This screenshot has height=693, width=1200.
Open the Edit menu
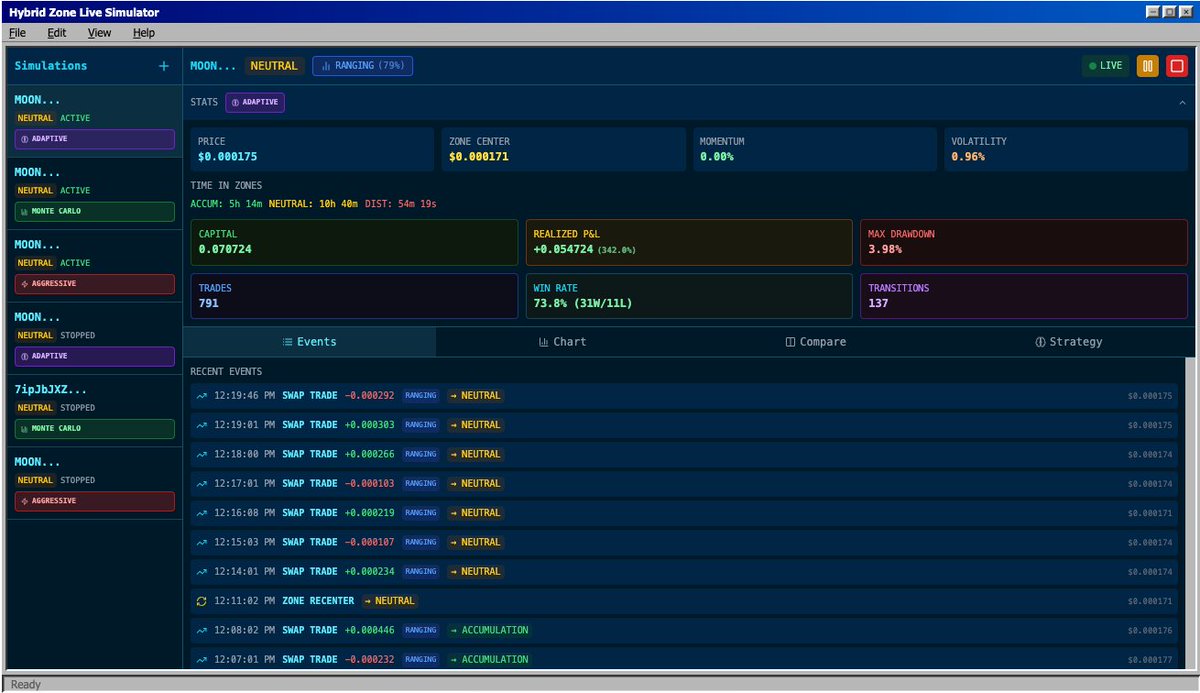coord(57,32)
